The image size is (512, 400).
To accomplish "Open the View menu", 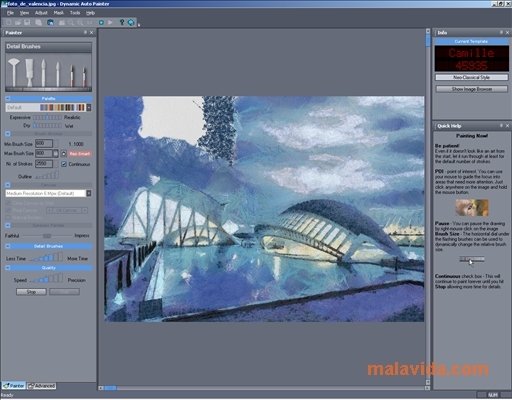I will [24, 13].
